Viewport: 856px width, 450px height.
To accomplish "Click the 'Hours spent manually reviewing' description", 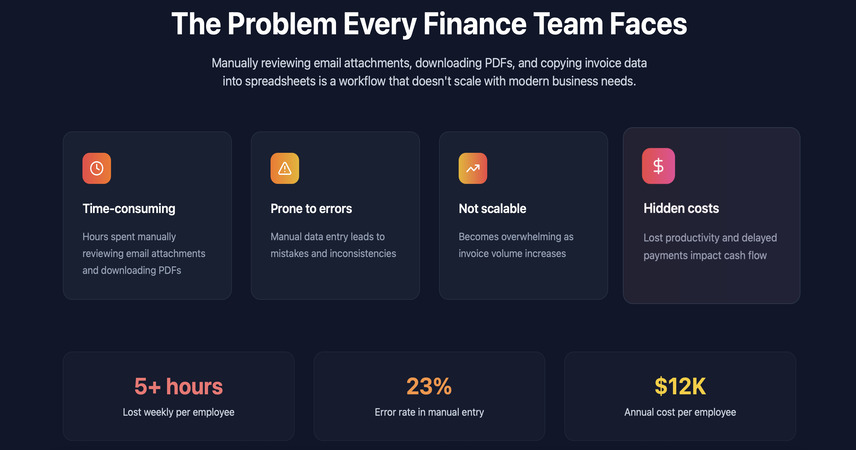I will [144, 253].
